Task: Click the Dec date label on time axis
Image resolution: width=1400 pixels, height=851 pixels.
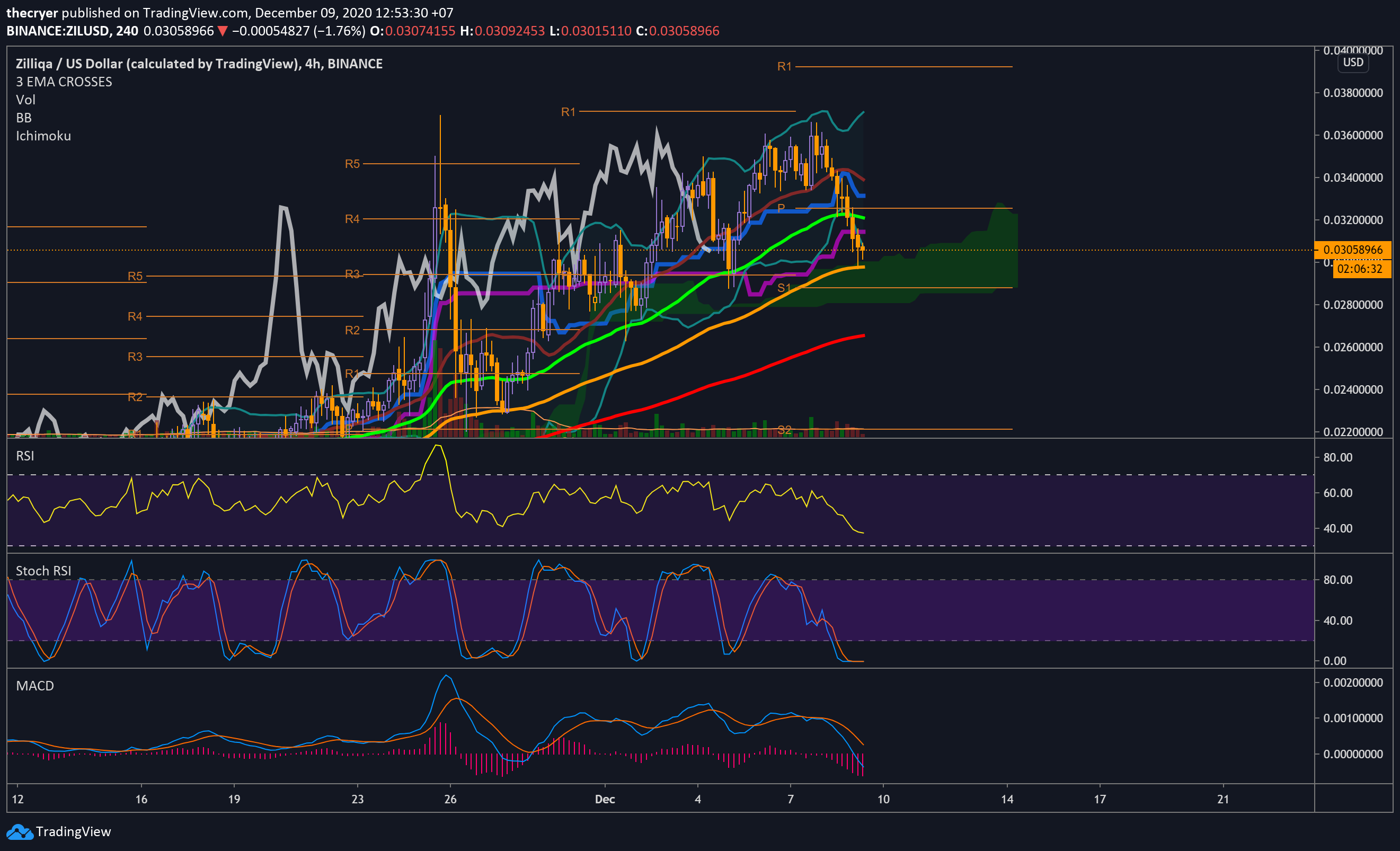Action: pos(605,799)
